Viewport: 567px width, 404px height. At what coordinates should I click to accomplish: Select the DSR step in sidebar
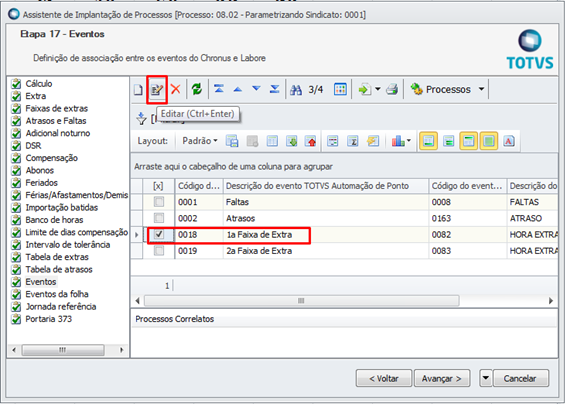33,145
